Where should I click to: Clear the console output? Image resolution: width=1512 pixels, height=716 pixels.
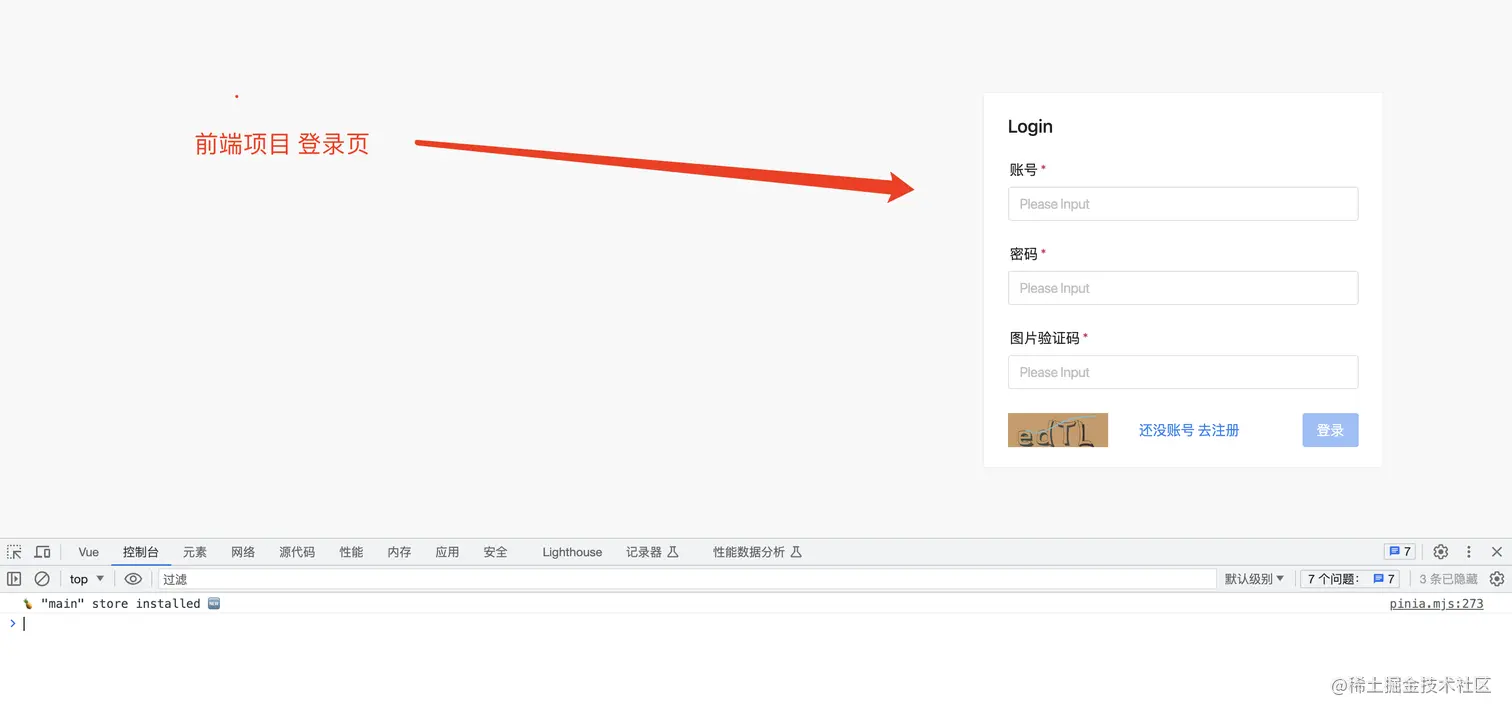pos(42,579)
